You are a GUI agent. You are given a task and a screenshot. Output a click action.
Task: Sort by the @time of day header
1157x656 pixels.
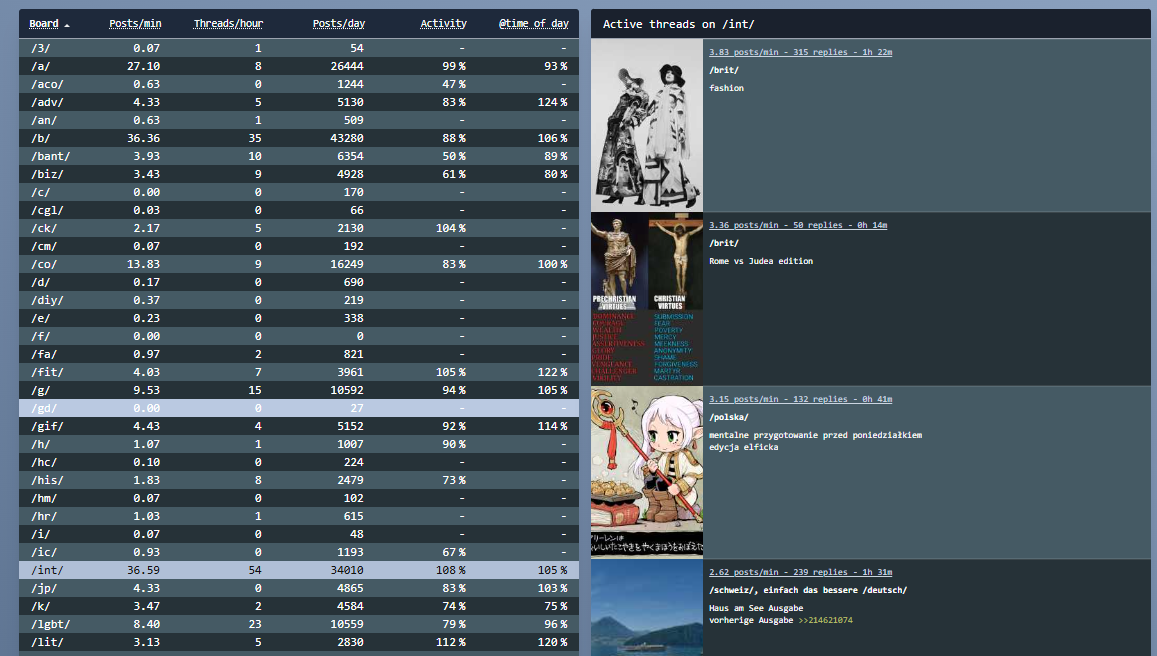533,24
